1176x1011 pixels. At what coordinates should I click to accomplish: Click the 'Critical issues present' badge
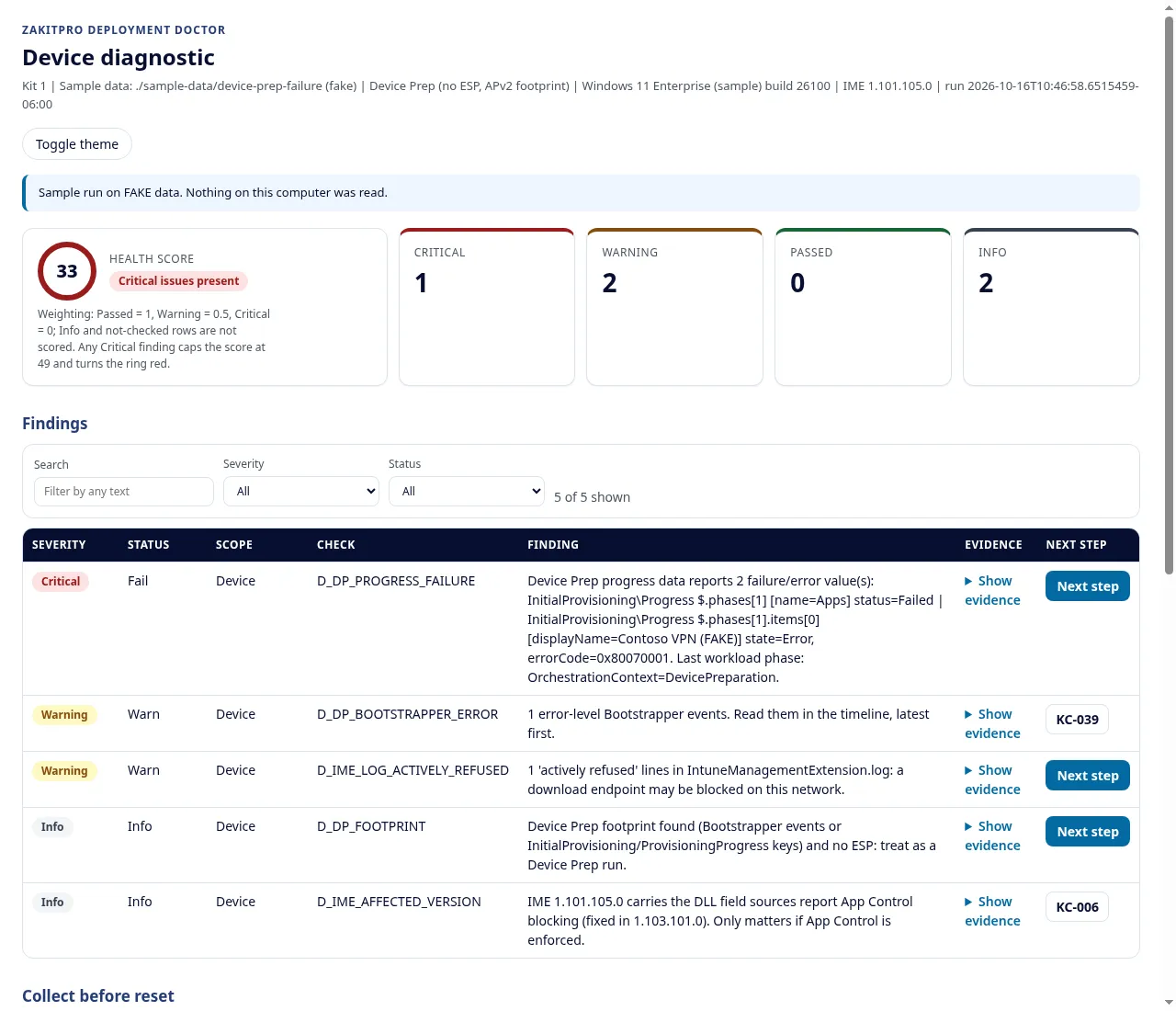point(178,281)
